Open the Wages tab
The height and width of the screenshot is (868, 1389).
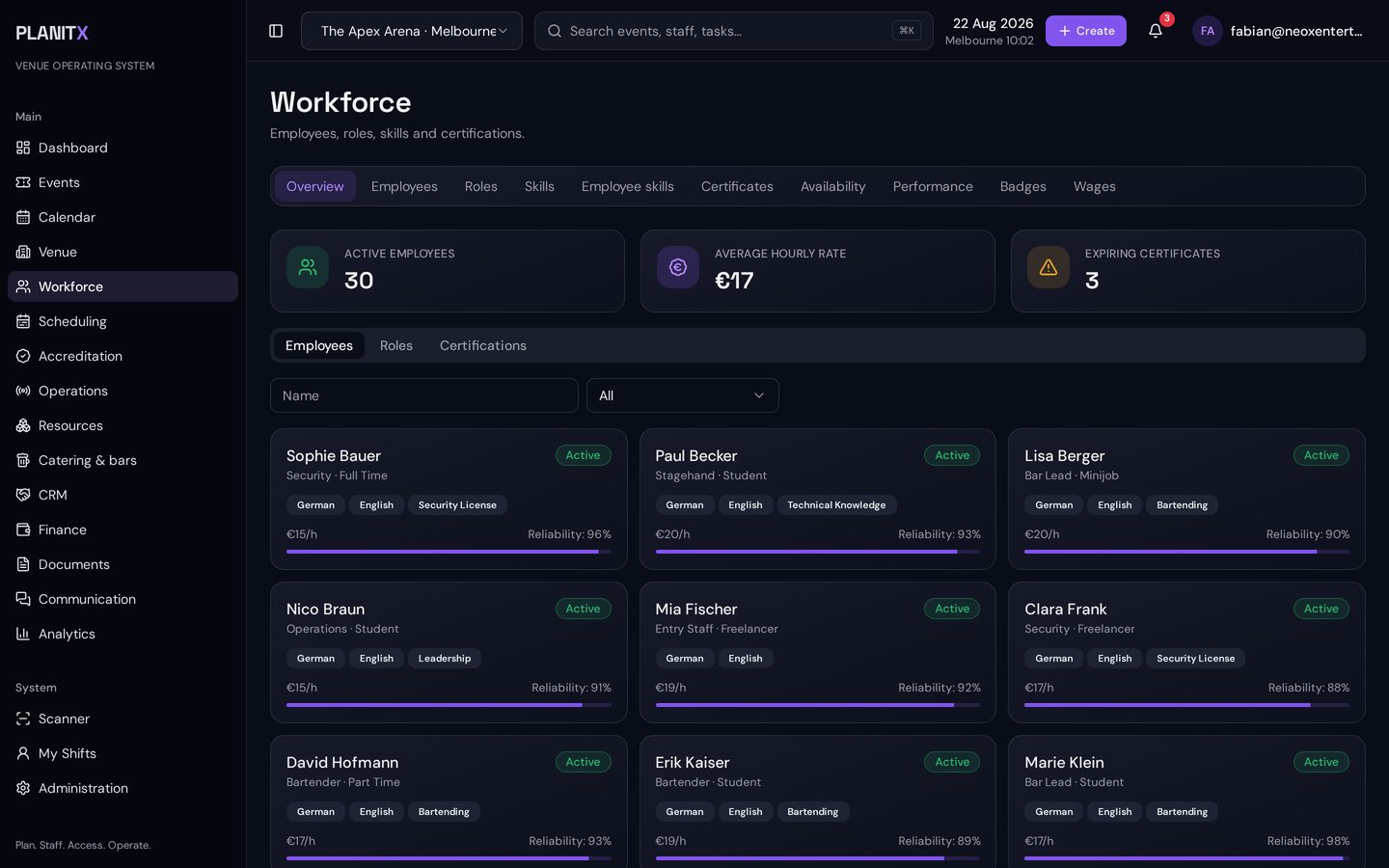[1095, 186]
